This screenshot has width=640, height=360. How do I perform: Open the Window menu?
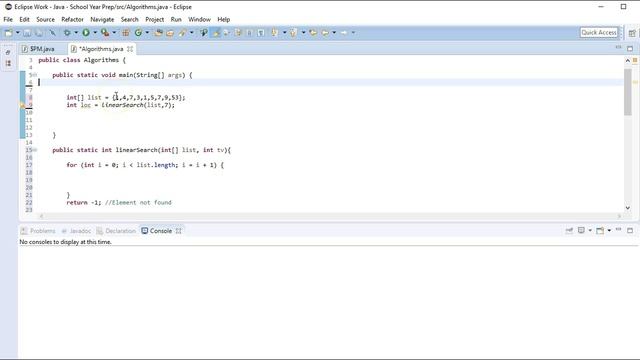tap(199, 19)
